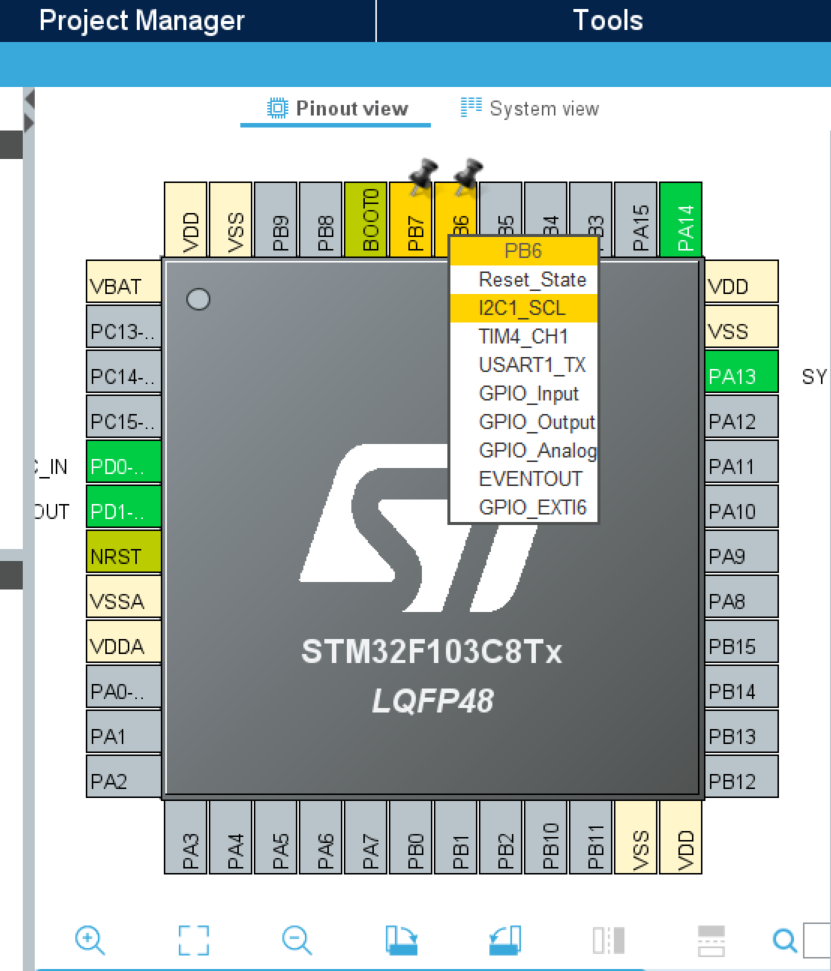Click the PA4 pin
This screenshot has height=971, width=831.
(230, 837)
